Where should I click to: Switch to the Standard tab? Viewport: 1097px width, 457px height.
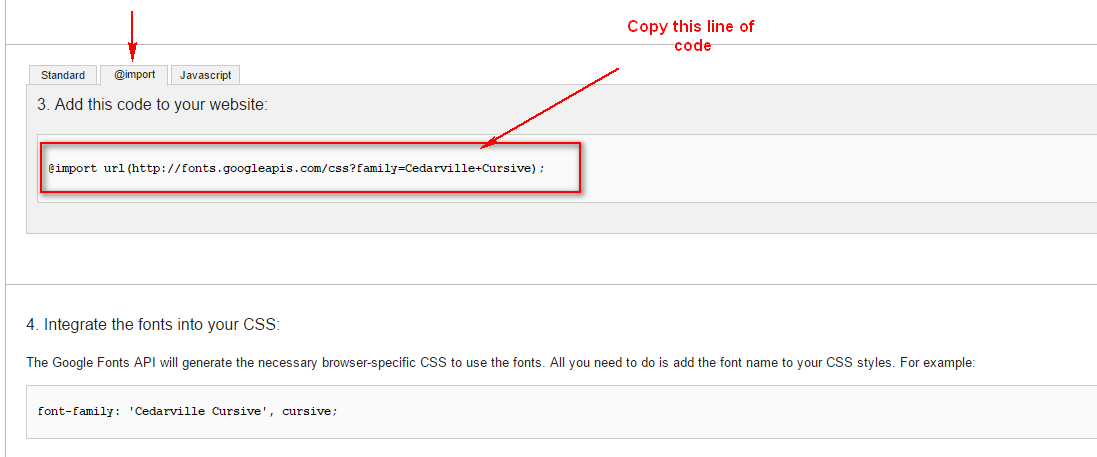pyautogui.click(x=63, y=75)
